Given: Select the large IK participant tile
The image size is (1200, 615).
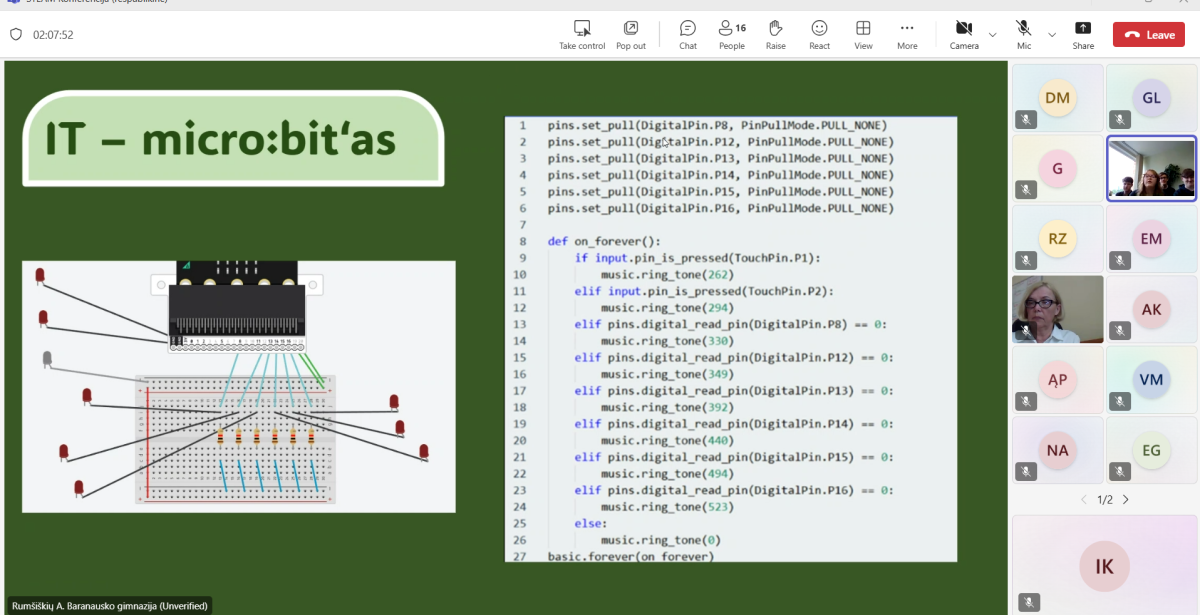Looking at the screenshot, I should coord(1105,565).
